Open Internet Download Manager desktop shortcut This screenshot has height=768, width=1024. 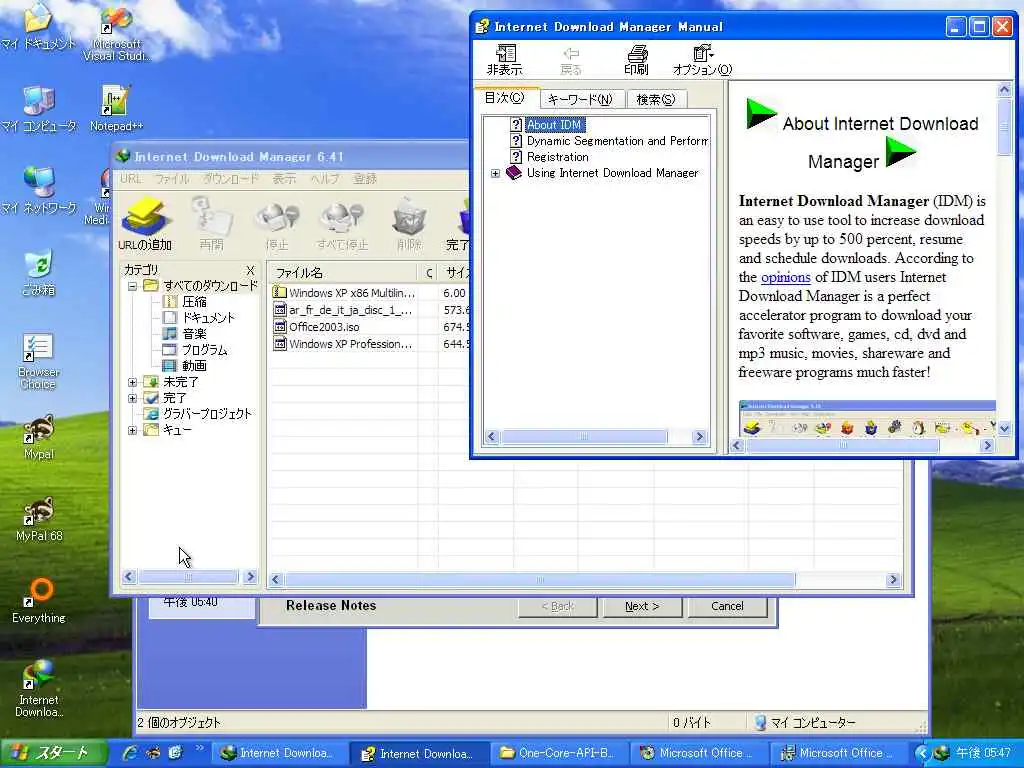pos(39,689)
